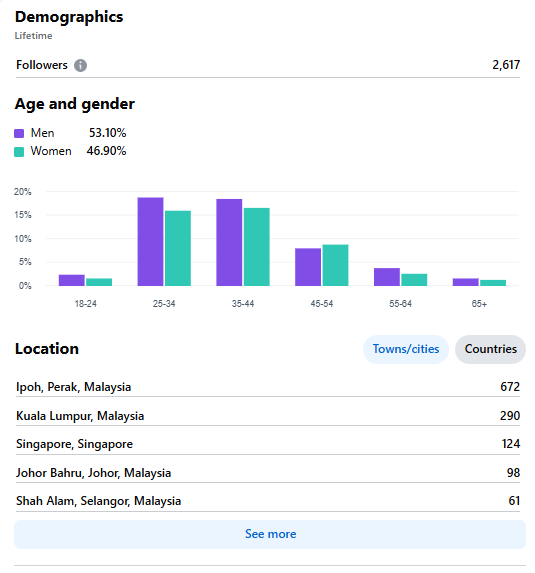Click the purple Men bar for 18-24

72,280
